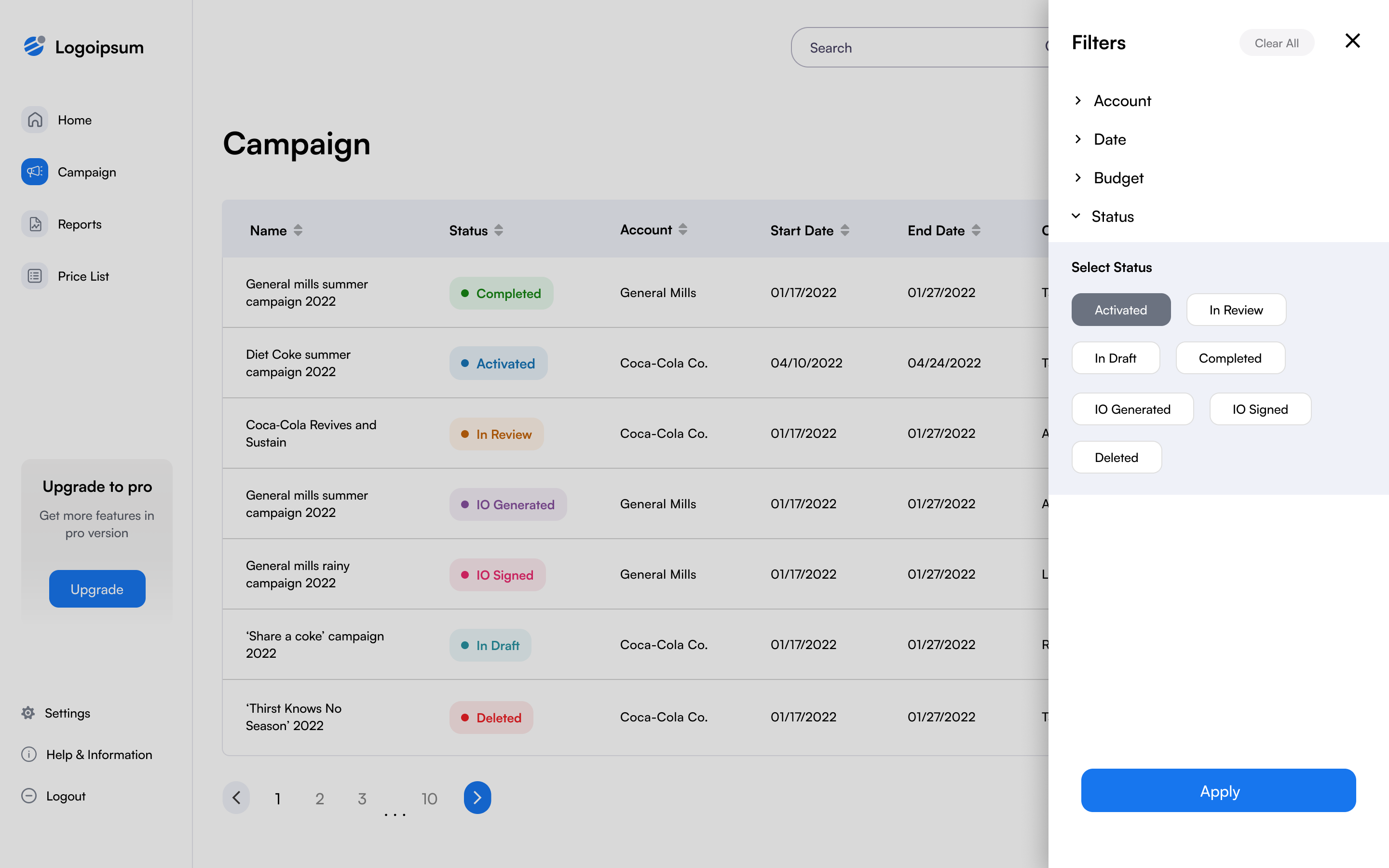Click the Logoipsum brand icon

click(34, 46)
